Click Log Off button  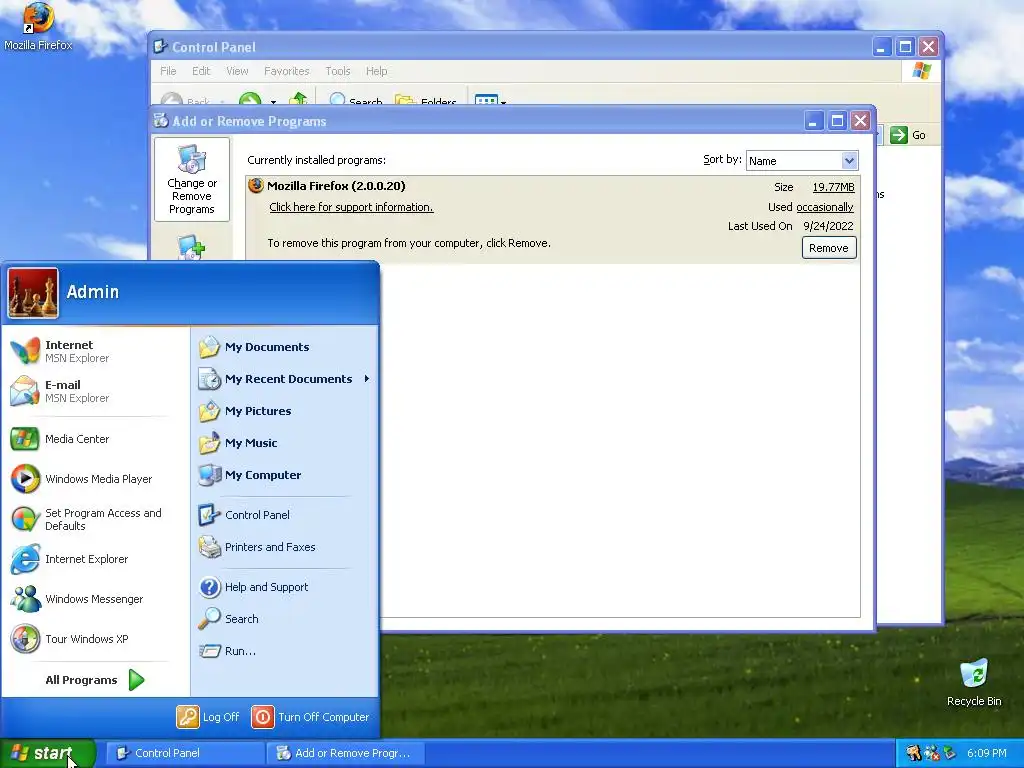208,716
